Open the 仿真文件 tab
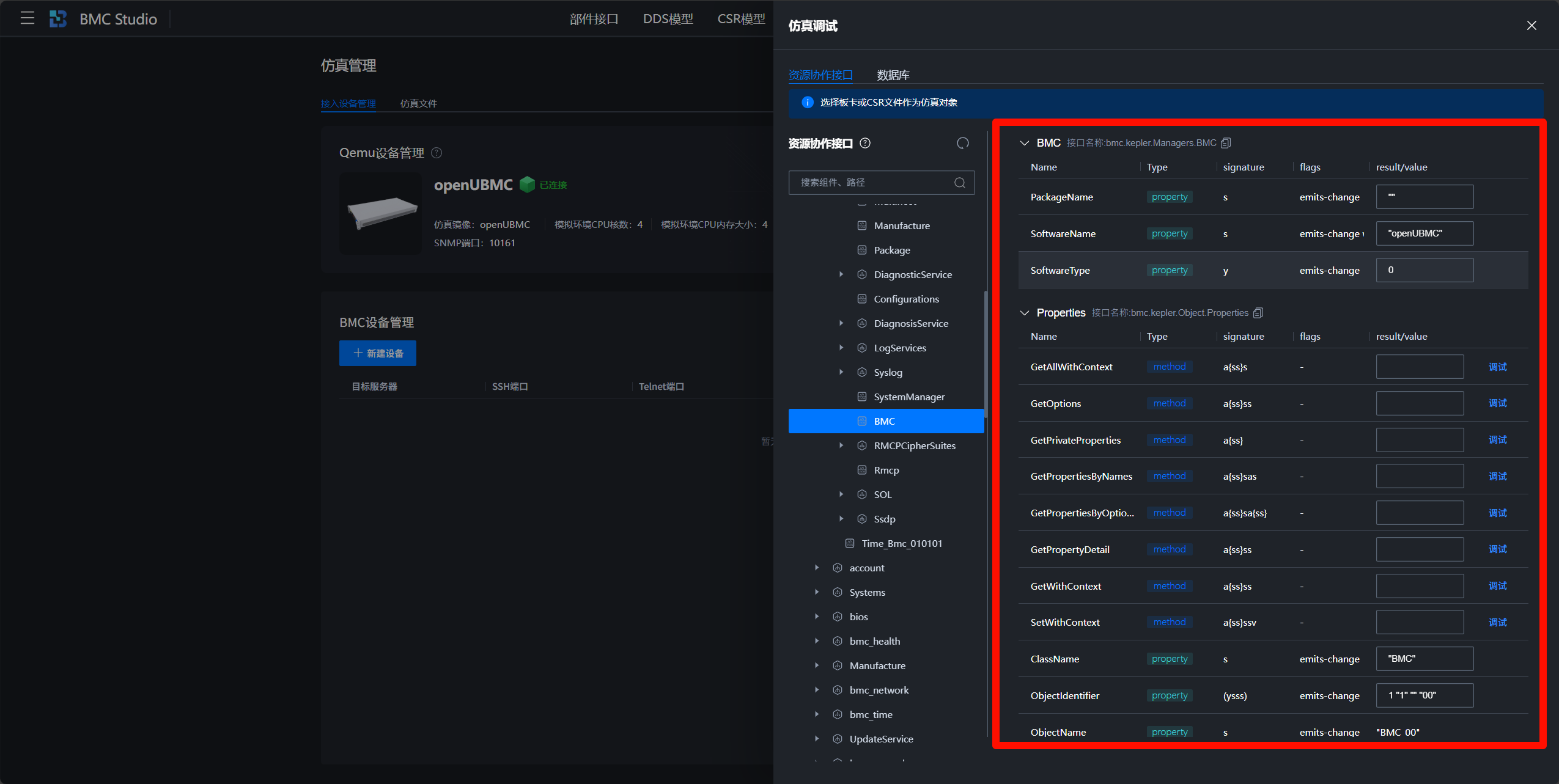Image resolution: width=1559 pixels, height=784 pixels. click(418, 103)
